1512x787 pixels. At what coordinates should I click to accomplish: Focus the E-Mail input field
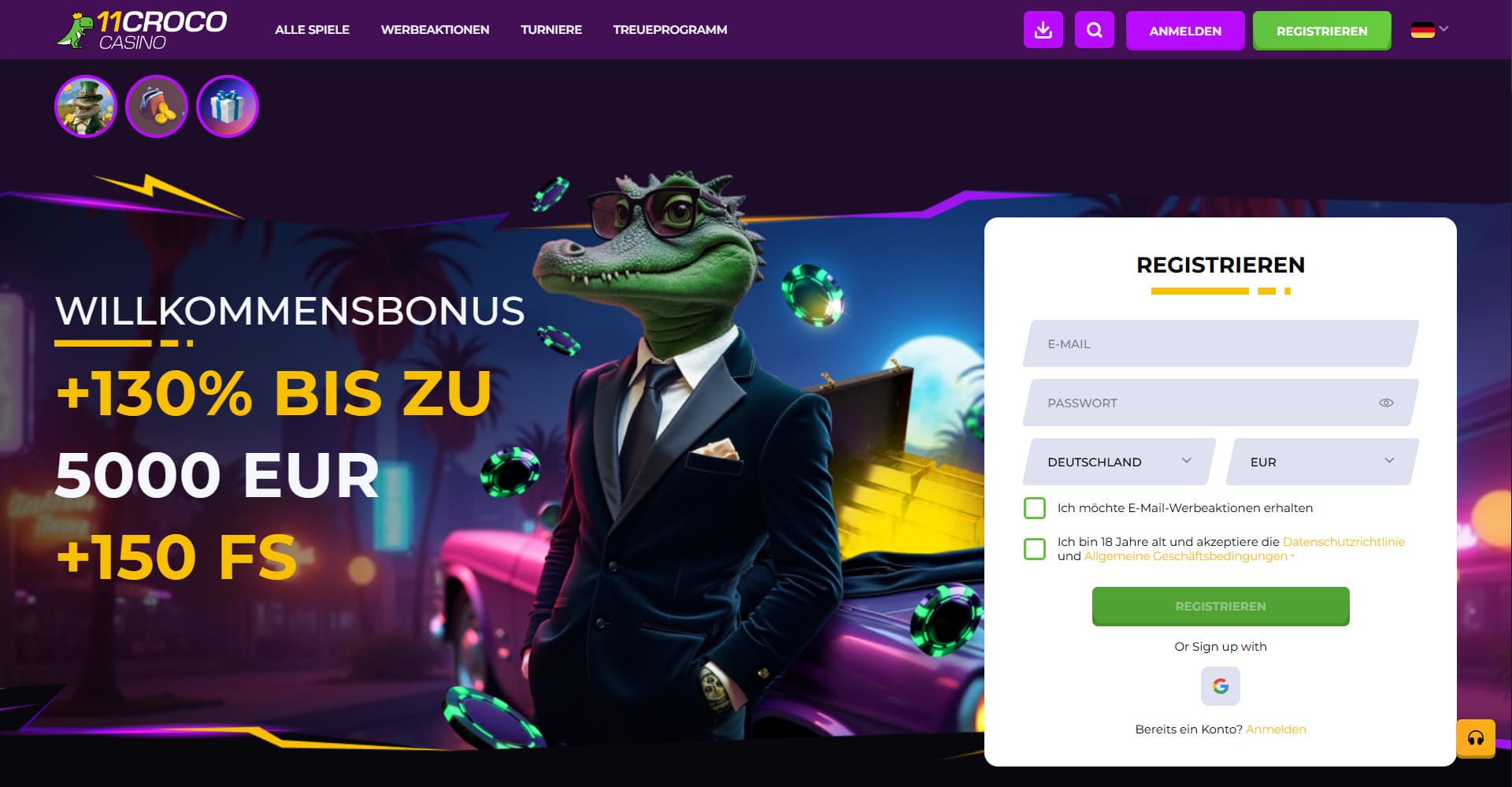pos(1221,343)
